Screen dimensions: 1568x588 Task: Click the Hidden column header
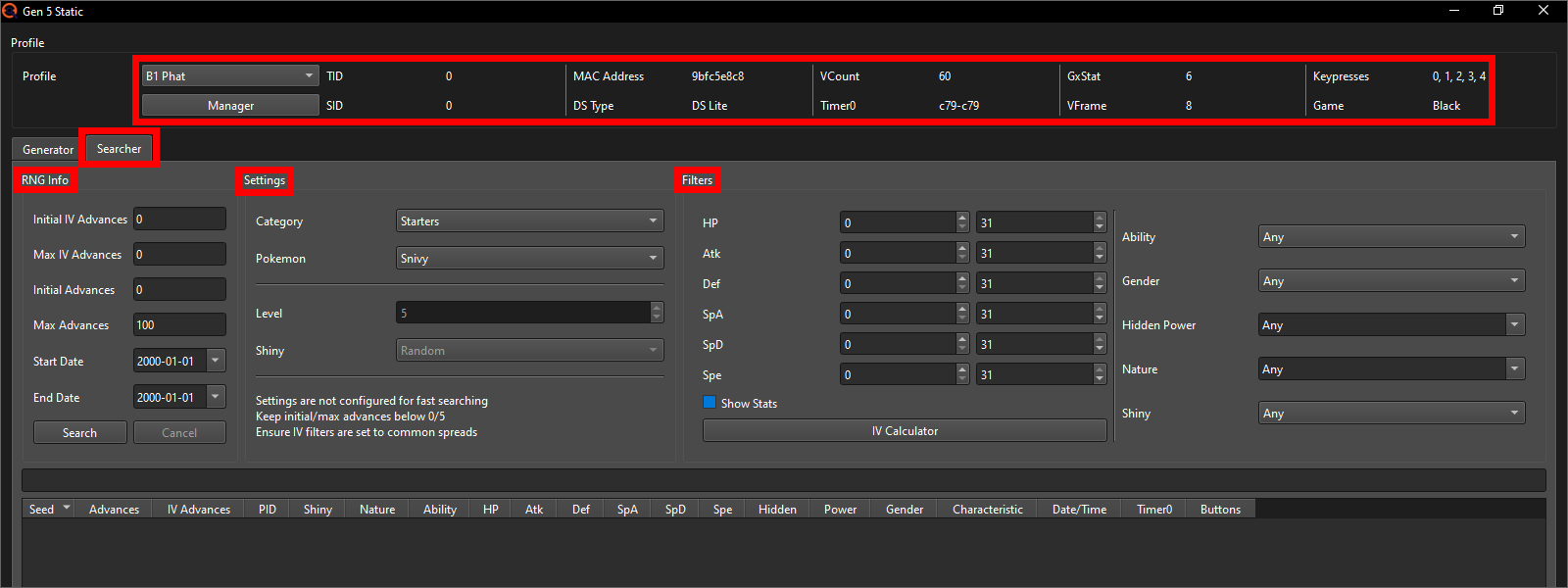777,509
